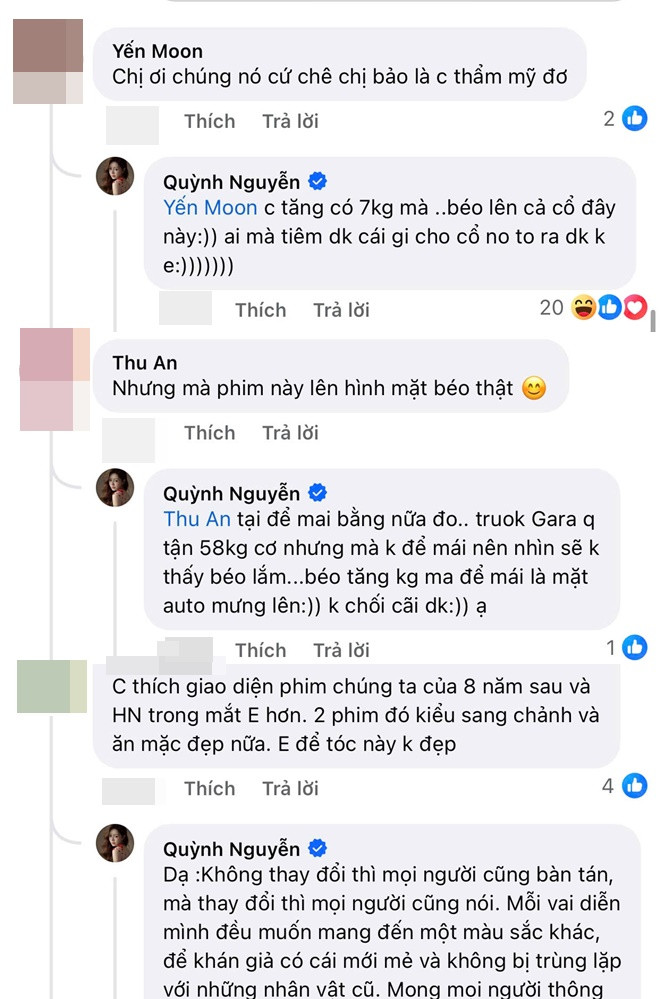Screen dimensions: 660x999
Task: Click Quỳnh Nguyễn's profile picture
Action: point(119,176)
